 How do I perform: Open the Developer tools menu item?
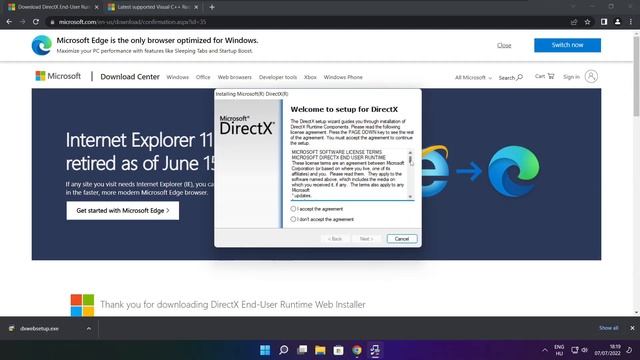point(278,77)
